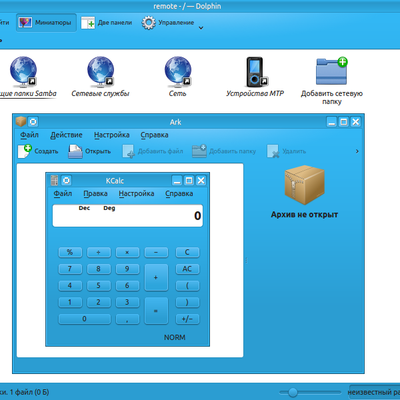Click 1 файл (0 Б) status text
400x400 pixels.
[29, 392]
